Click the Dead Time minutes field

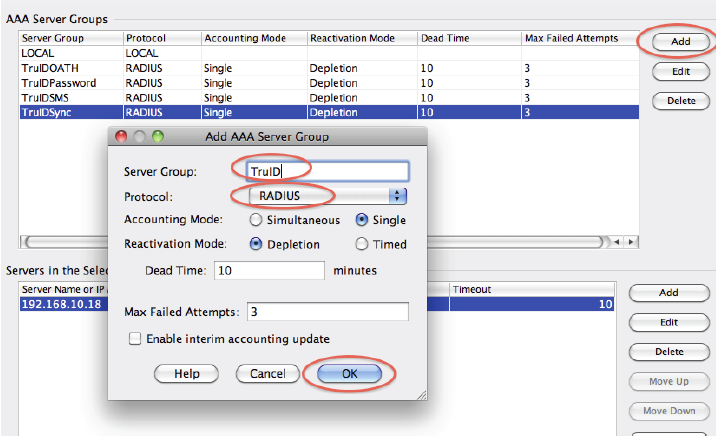coord(269,271)
